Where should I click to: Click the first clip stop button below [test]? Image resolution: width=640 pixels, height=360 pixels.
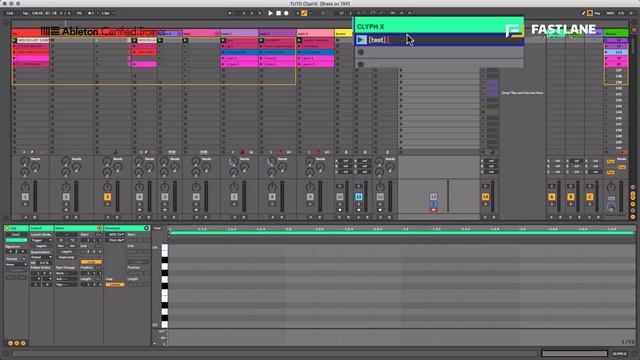pos(361,52)
